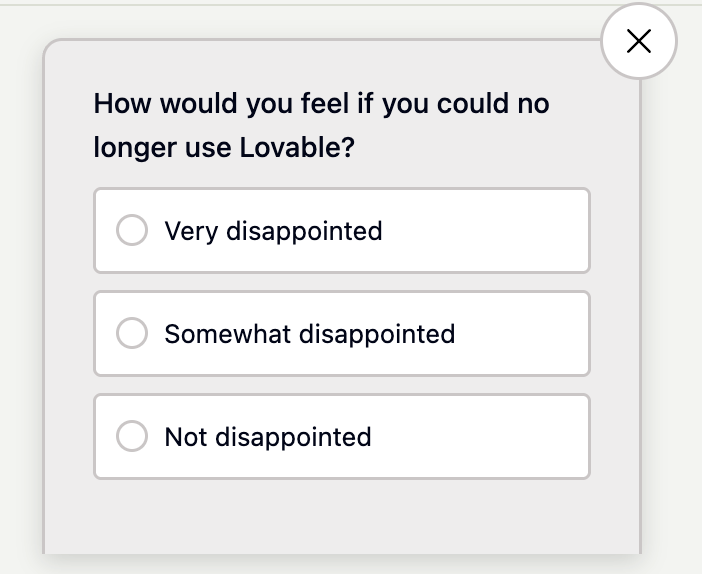Choose the Not disappointed answer card
This screenshot has height=574, width=702.
[x=342, y=437]
